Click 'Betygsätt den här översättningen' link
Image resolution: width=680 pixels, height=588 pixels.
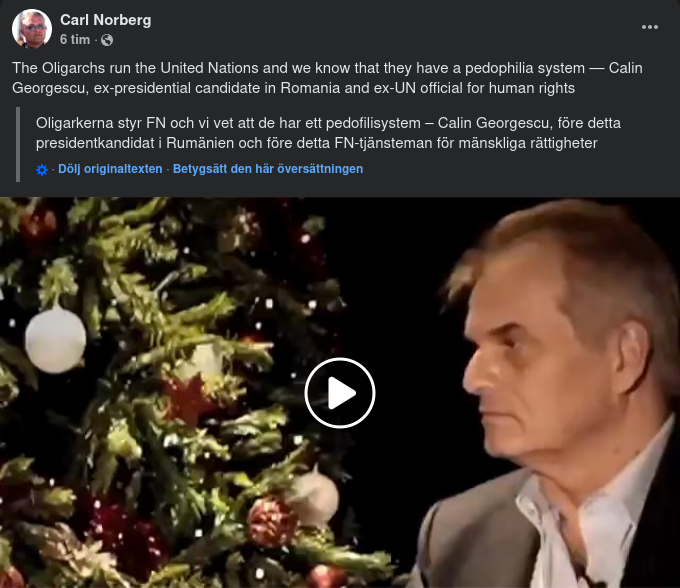(x=268, y=169)
